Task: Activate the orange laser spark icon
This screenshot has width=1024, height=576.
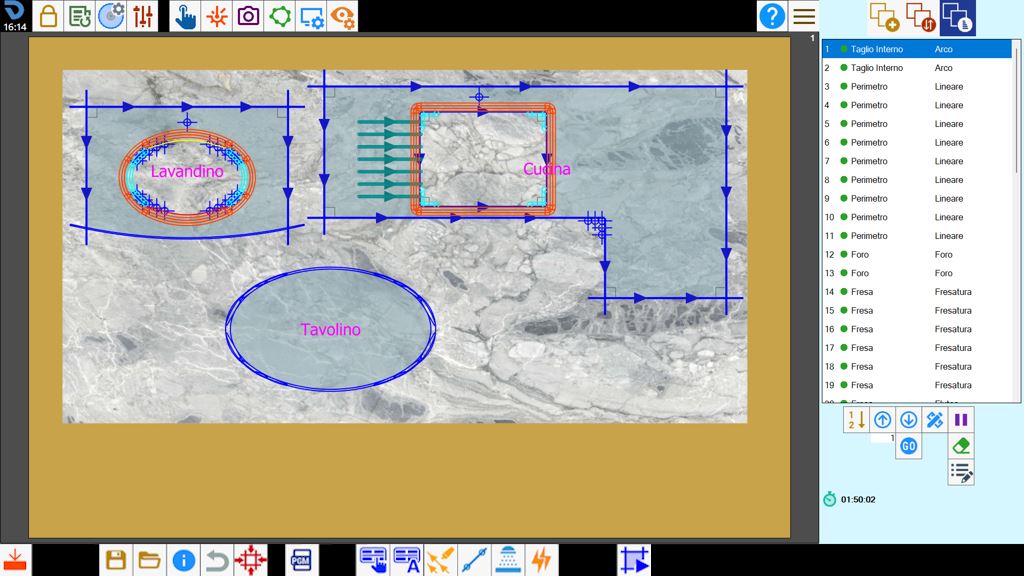Action: point(217,16)
